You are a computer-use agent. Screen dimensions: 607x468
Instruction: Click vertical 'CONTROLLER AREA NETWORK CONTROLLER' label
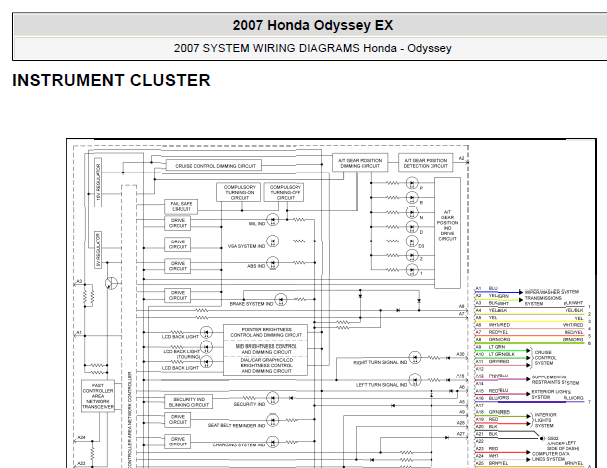pyautogui.click(x=130, y=420)
